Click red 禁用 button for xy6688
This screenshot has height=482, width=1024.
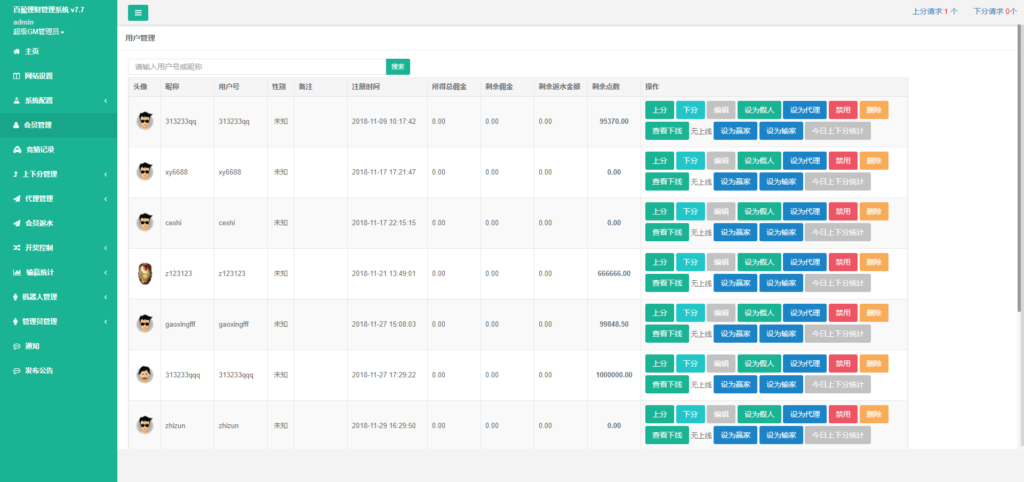[x=843, y=161]
